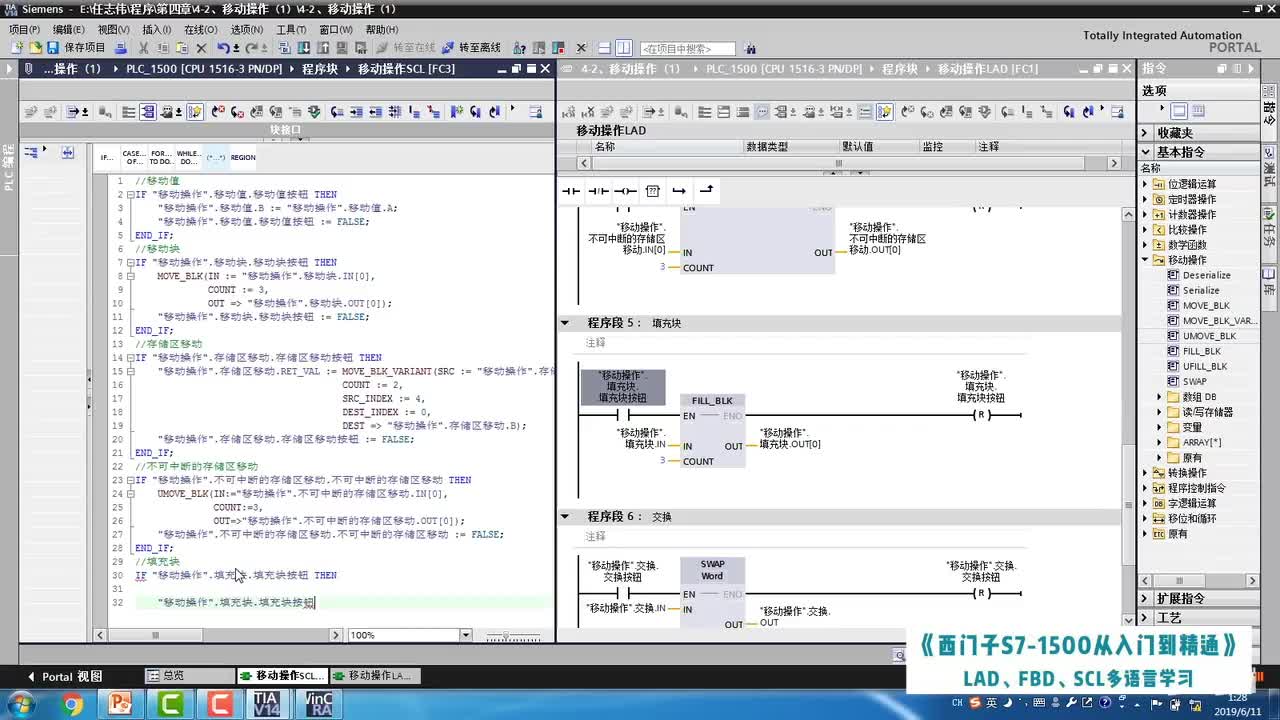The height and width of the screenshot is (720, 1280).
Task: Insert normally closed contact in LAD
Action: click(x=598, y=190)
